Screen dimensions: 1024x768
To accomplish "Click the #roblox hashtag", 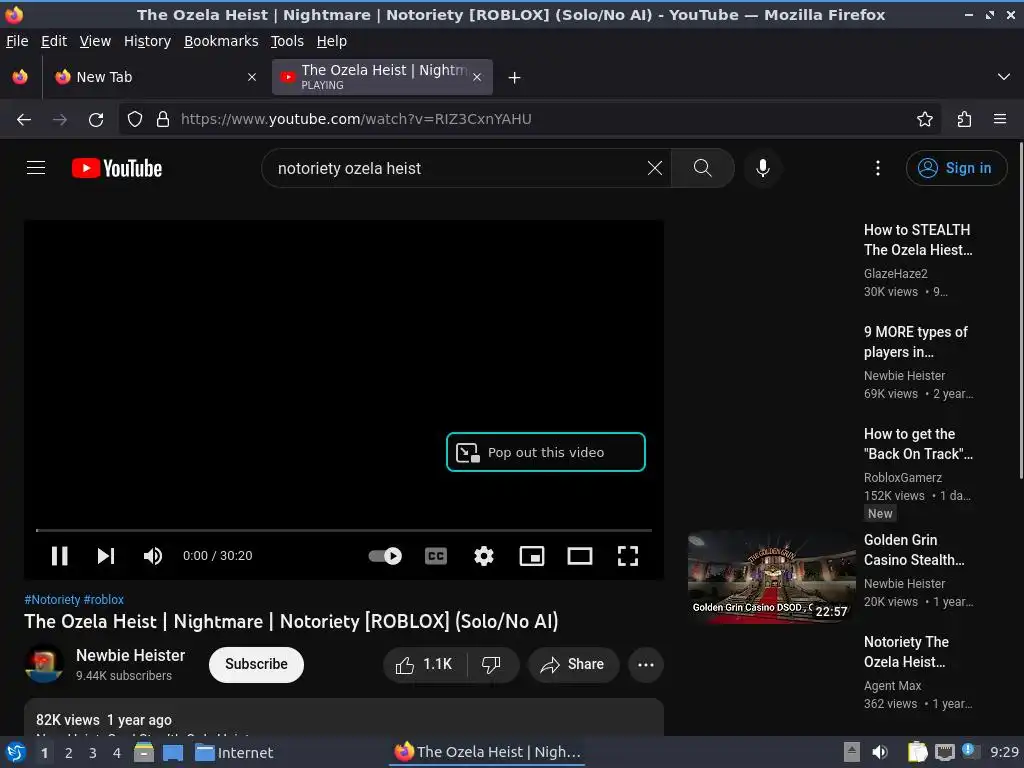I will (x=104, y=600).
